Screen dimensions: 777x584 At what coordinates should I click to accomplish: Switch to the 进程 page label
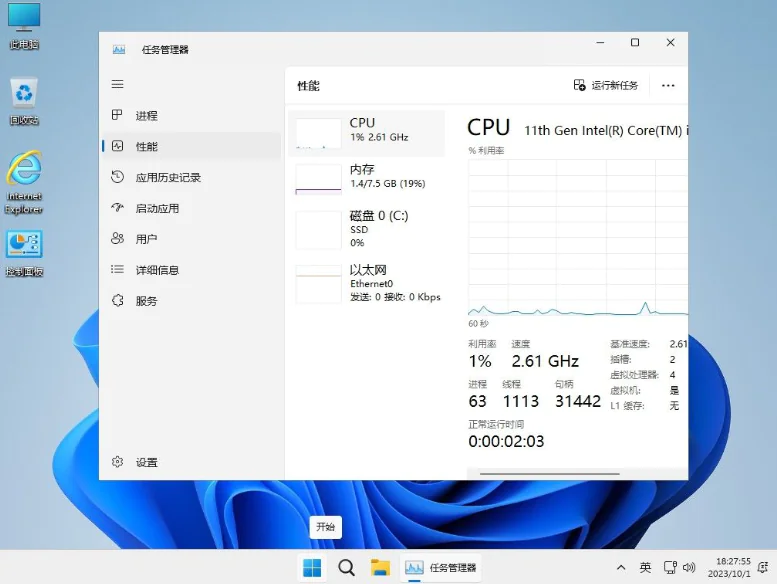coord(147,115)
